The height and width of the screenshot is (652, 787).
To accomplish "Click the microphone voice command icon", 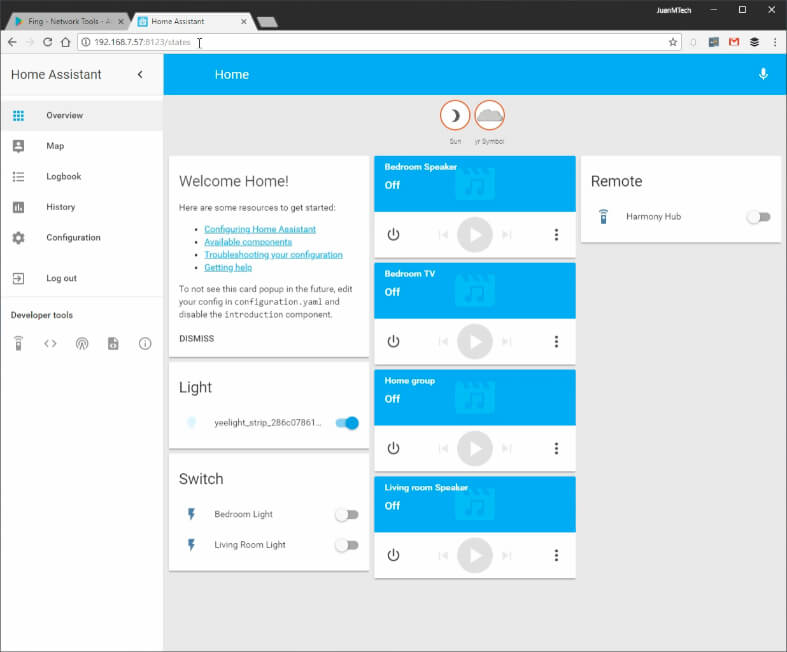I will point(763,74).
